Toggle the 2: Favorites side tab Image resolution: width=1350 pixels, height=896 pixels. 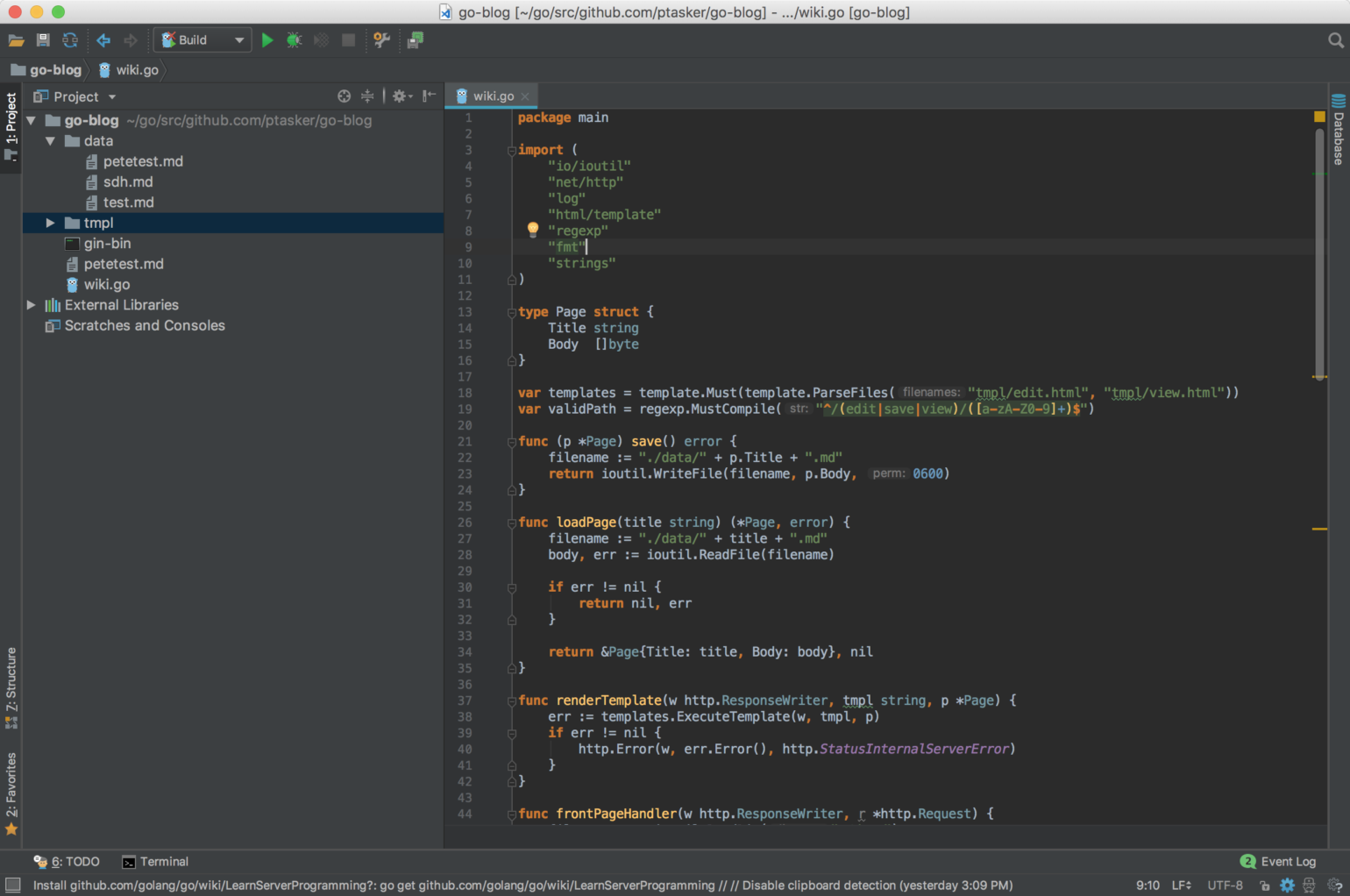click(11, 793)
